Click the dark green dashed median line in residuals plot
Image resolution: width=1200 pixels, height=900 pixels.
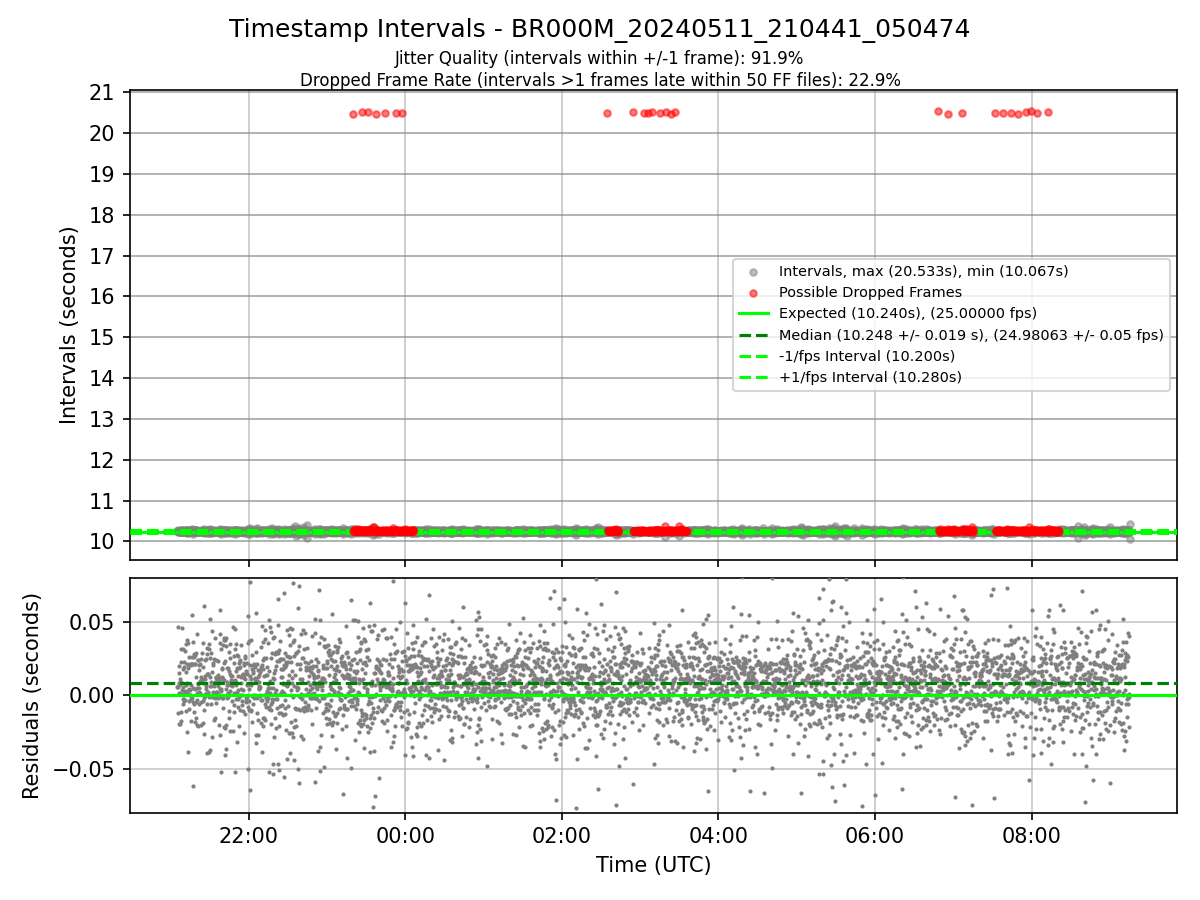pyautogui.click(x=653, y=683)
